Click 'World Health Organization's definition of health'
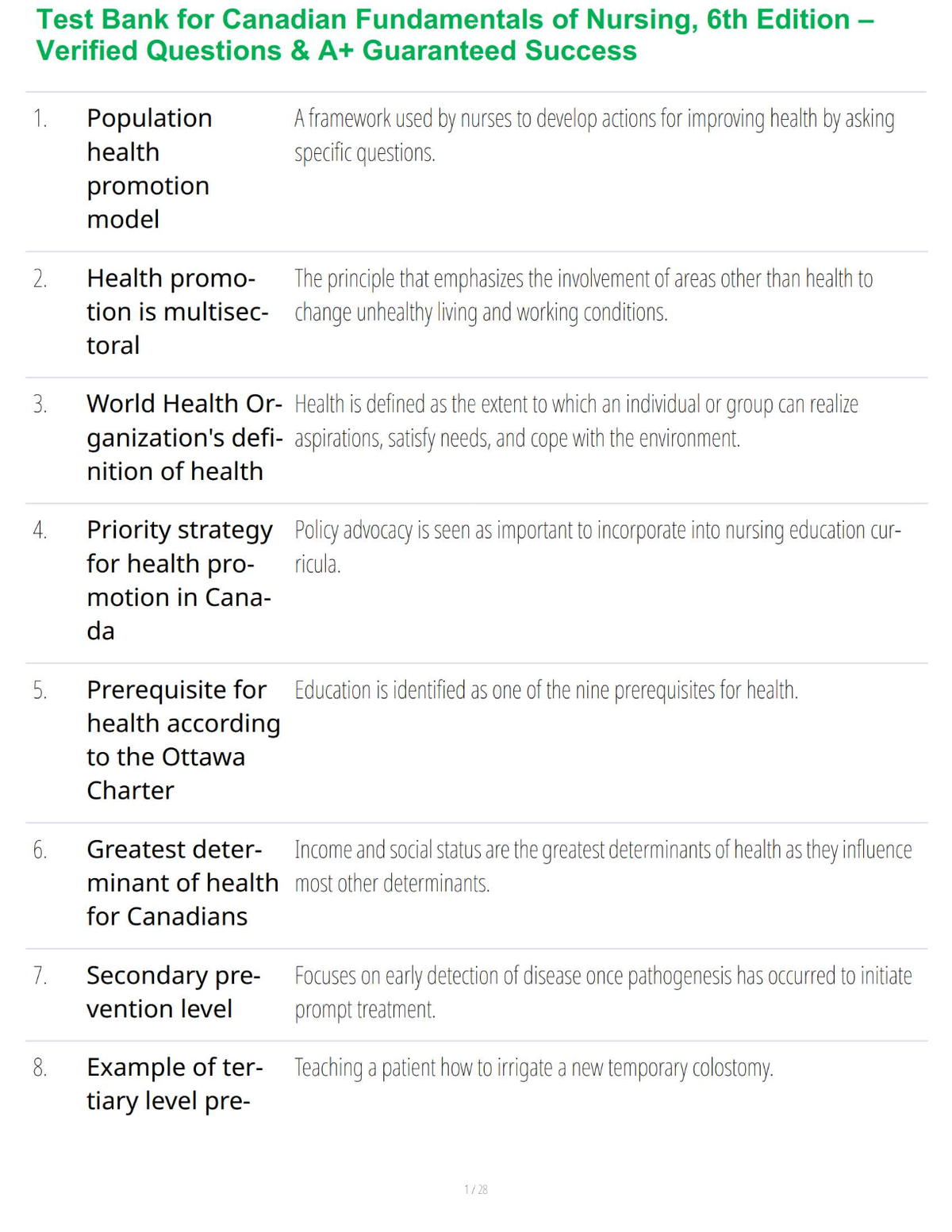 [184, 437]
